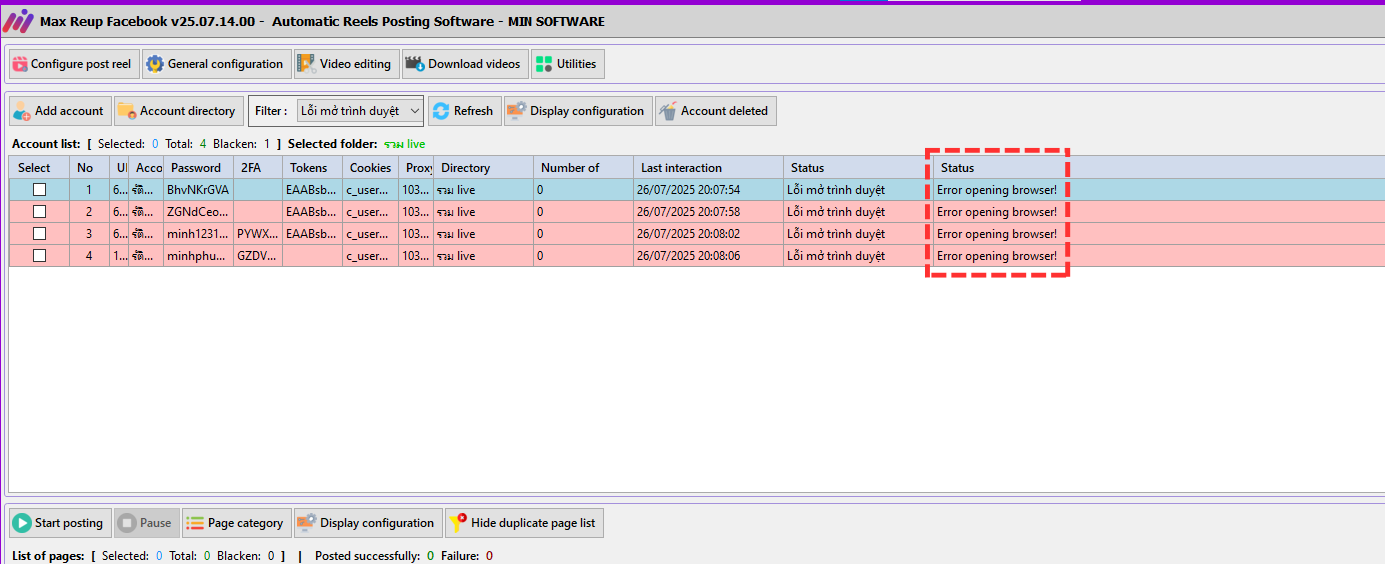
Task: Start posting reels
Action: (x=59, y=523)
